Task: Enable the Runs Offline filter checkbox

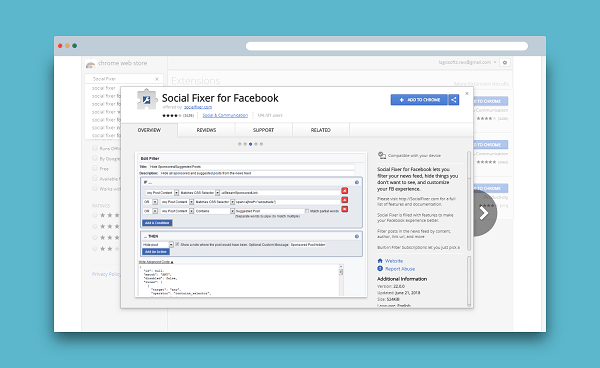Action: click(x=95, y=148)
